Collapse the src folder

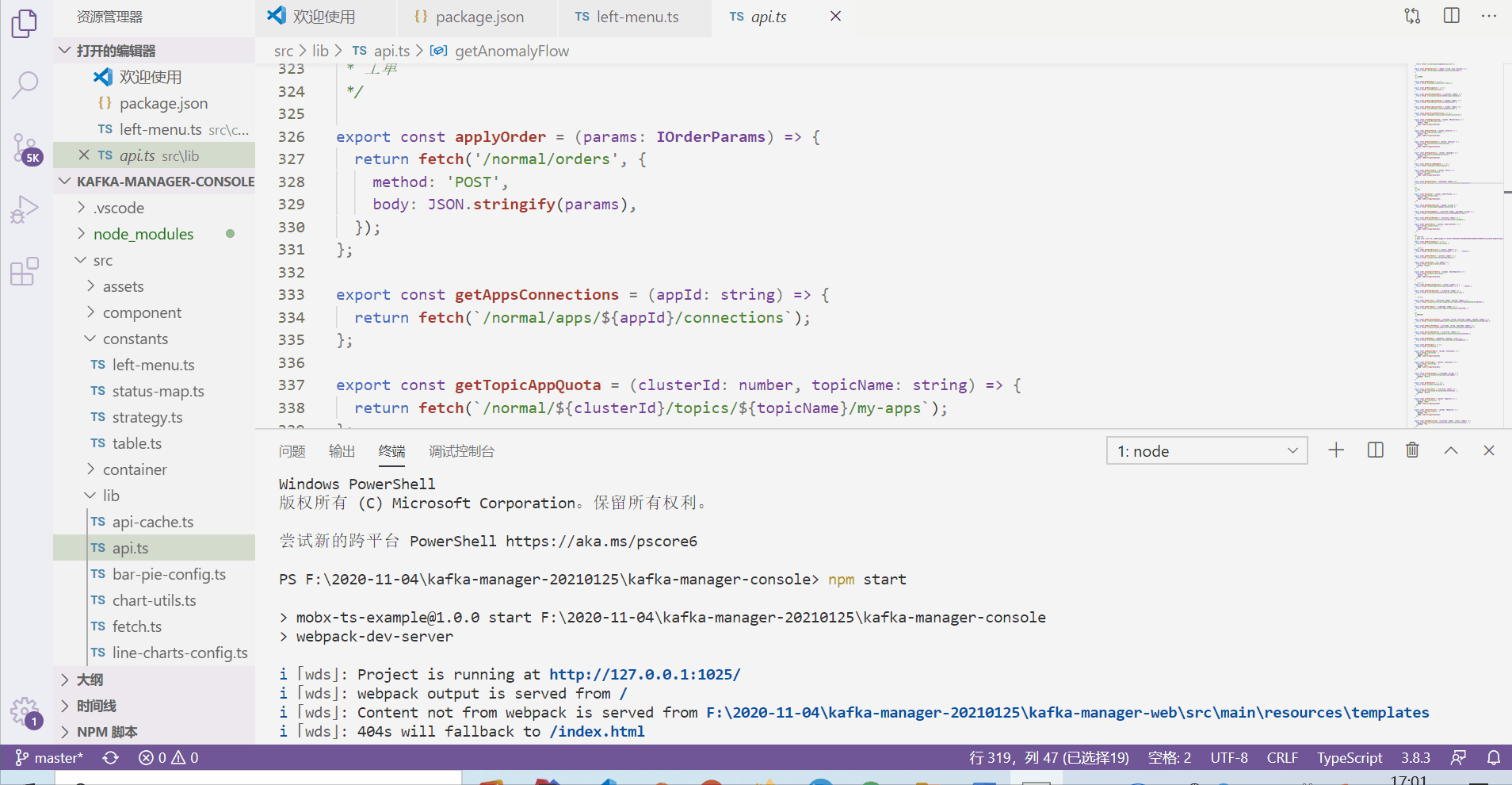(x=155, y=260)
